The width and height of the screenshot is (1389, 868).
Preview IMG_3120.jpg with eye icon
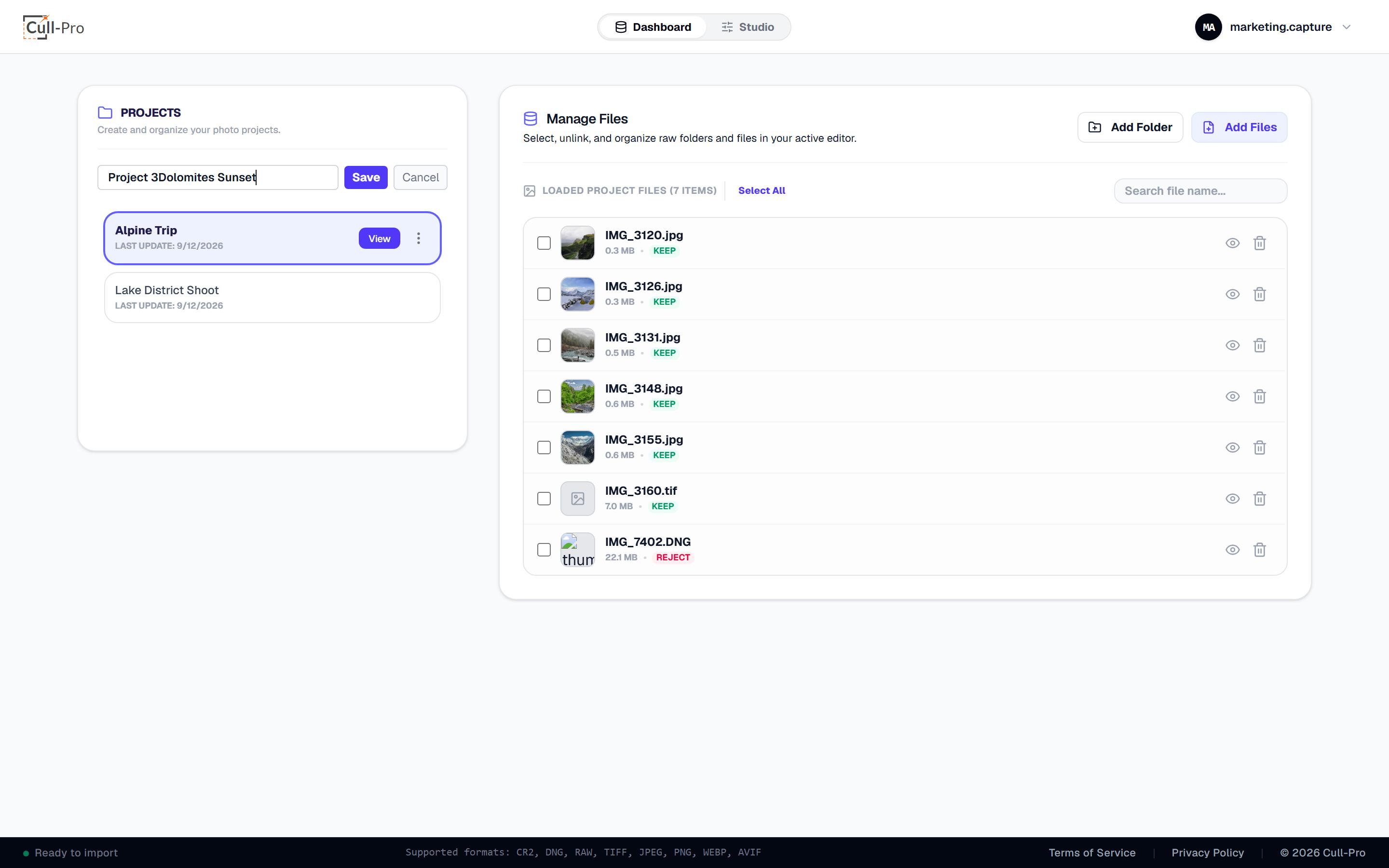coord(1232,243)
